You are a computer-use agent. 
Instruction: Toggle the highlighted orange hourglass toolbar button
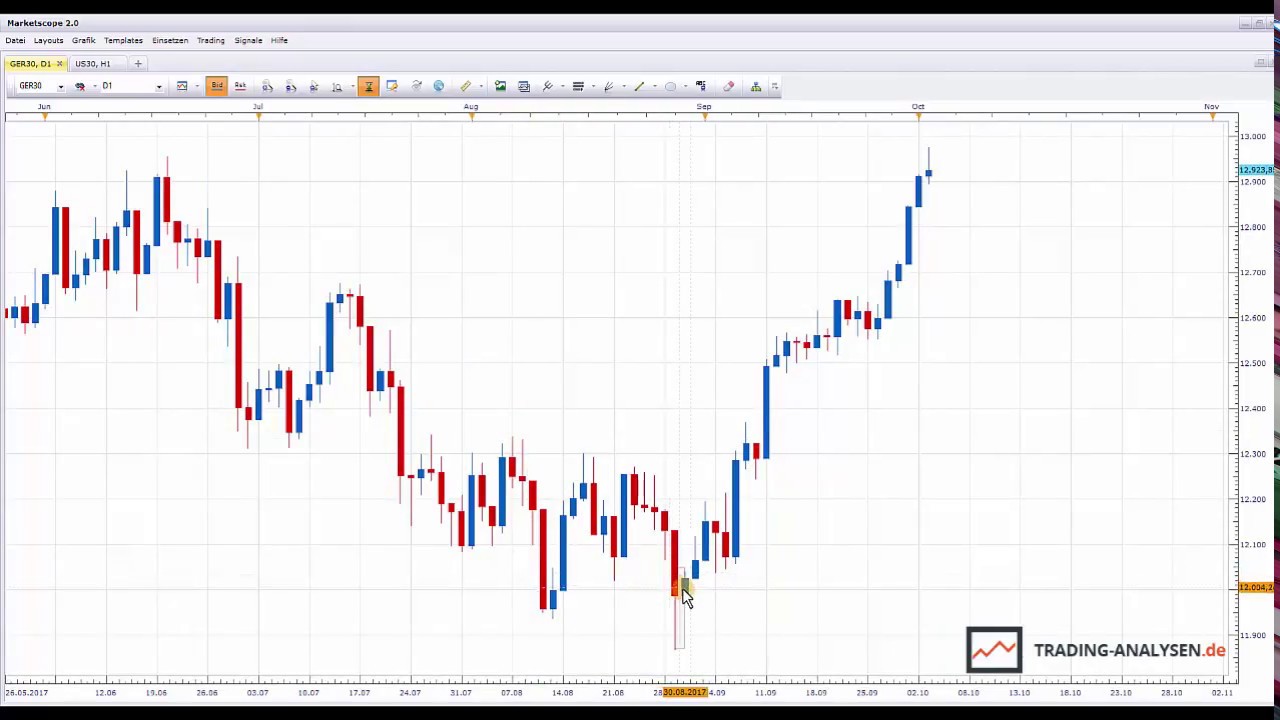(369, 86)
